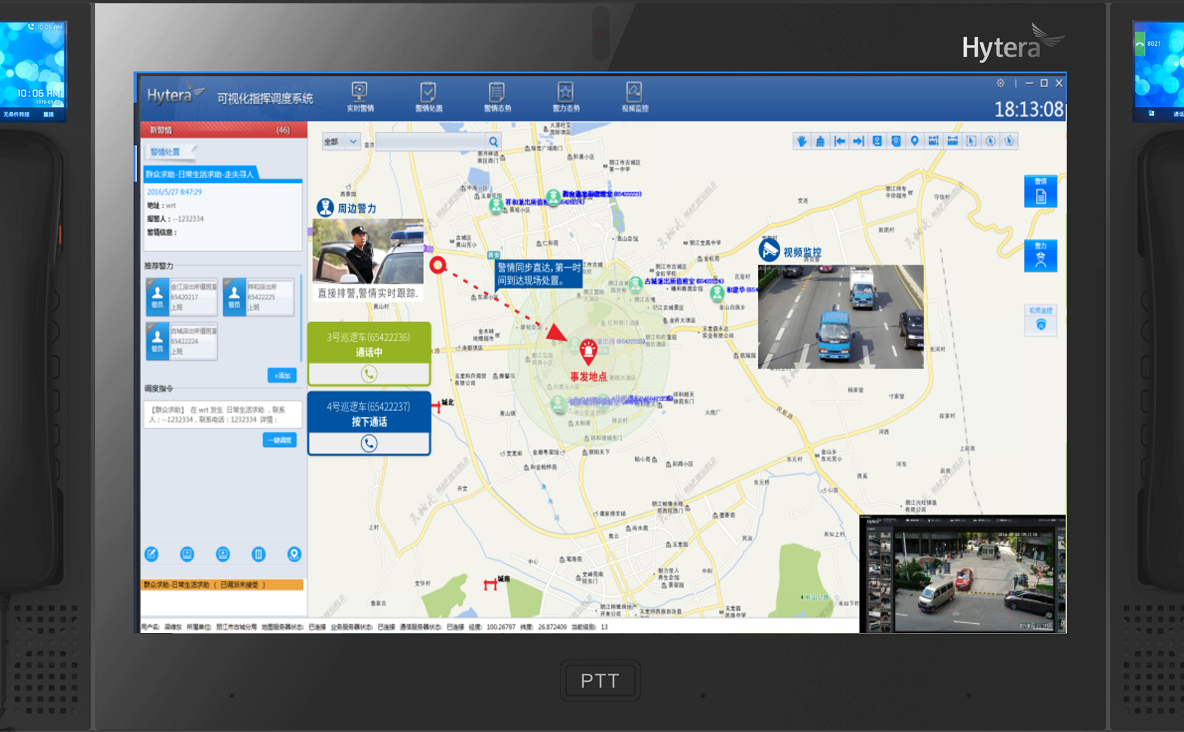The image size is (1184, 732).
Task: Toggle 金江派出所 65420217 officer card
Action: pyautogui.click(x=182, y=297)
